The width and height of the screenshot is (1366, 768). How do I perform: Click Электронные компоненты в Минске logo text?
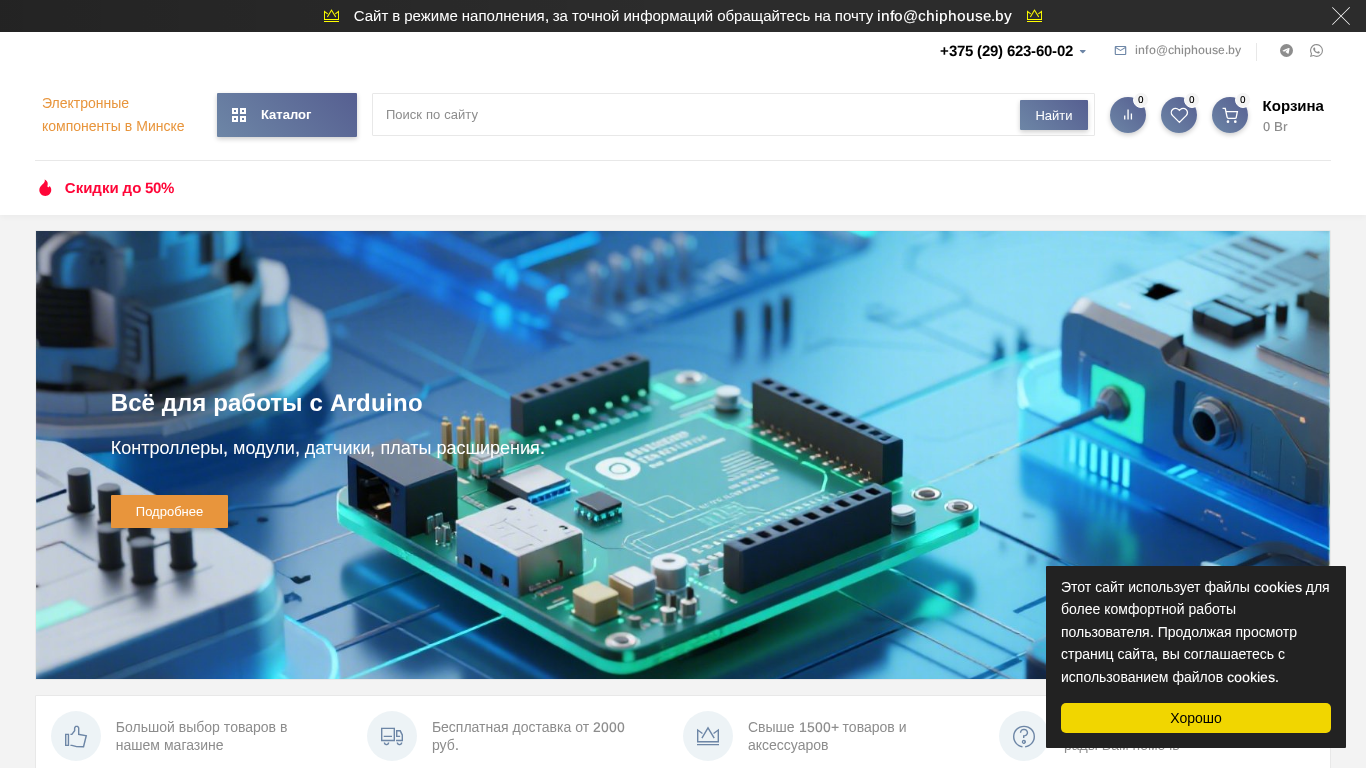[x=113, y=115]
